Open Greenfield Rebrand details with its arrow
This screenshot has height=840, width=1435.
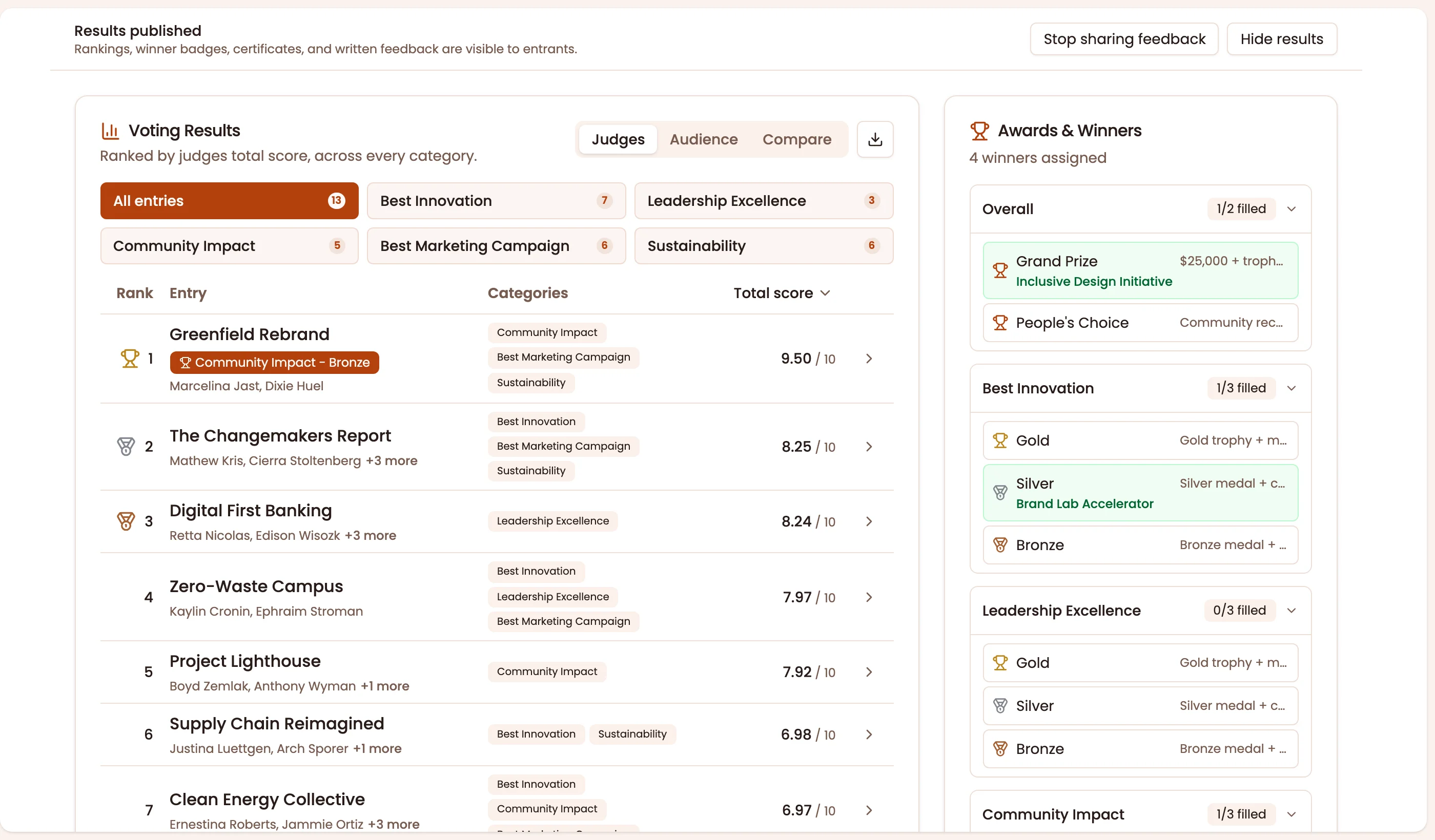point(869,359)
